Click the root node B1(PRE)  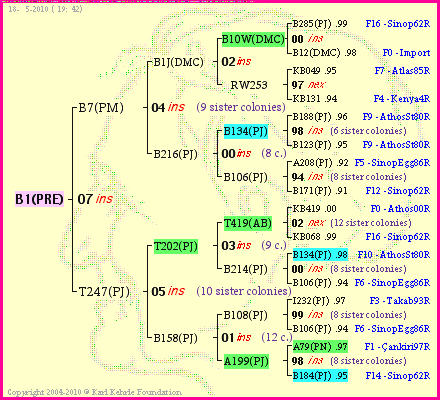point(39,199)
